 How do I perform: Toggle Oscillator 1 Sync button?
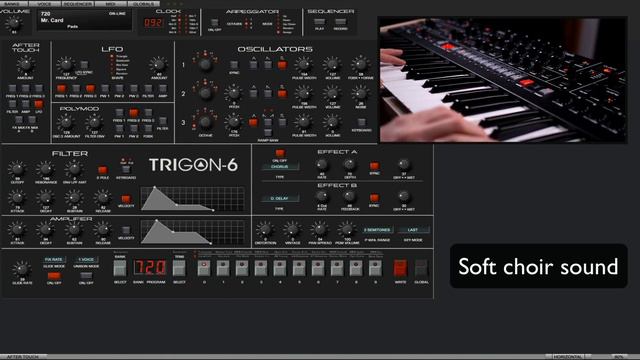[x=234, y=65]
